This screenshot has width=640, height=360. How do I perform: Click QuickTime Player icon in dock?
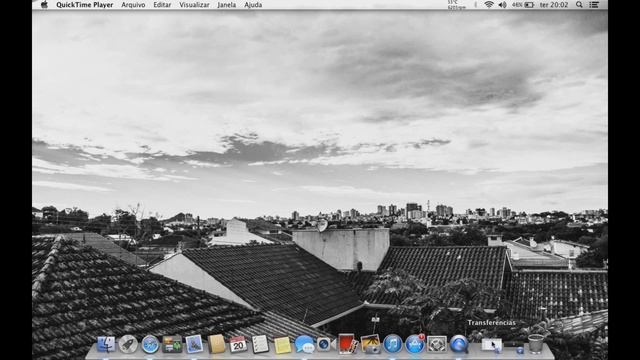click(459, 344)
